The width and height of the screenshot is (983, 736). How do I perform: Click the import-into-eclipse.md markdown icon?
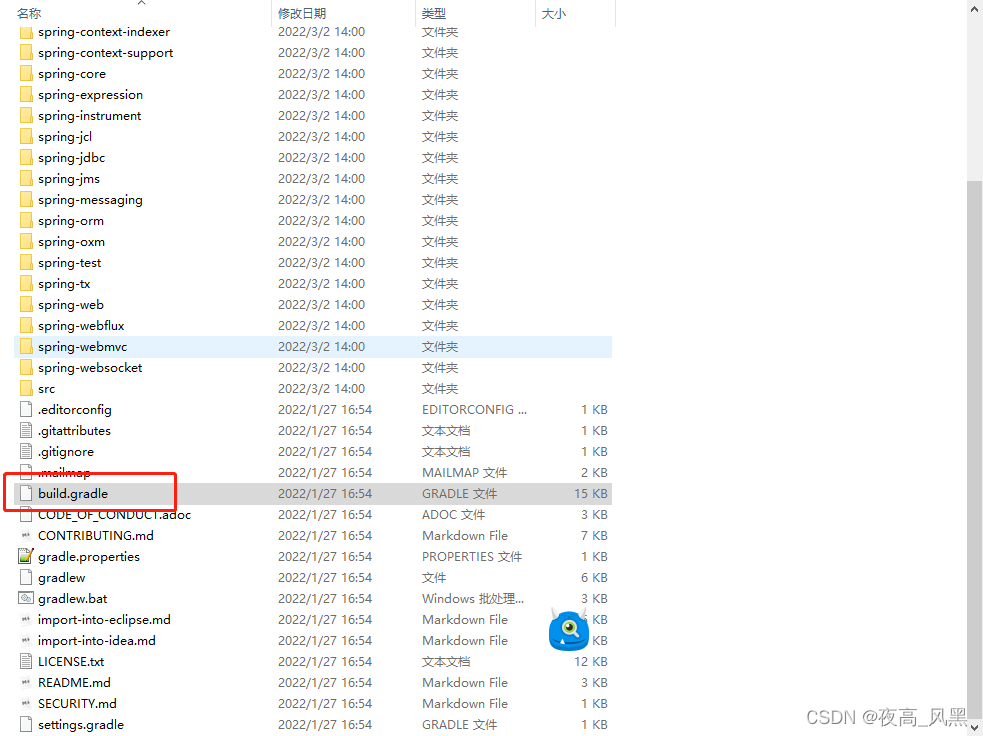click(26, 619)
